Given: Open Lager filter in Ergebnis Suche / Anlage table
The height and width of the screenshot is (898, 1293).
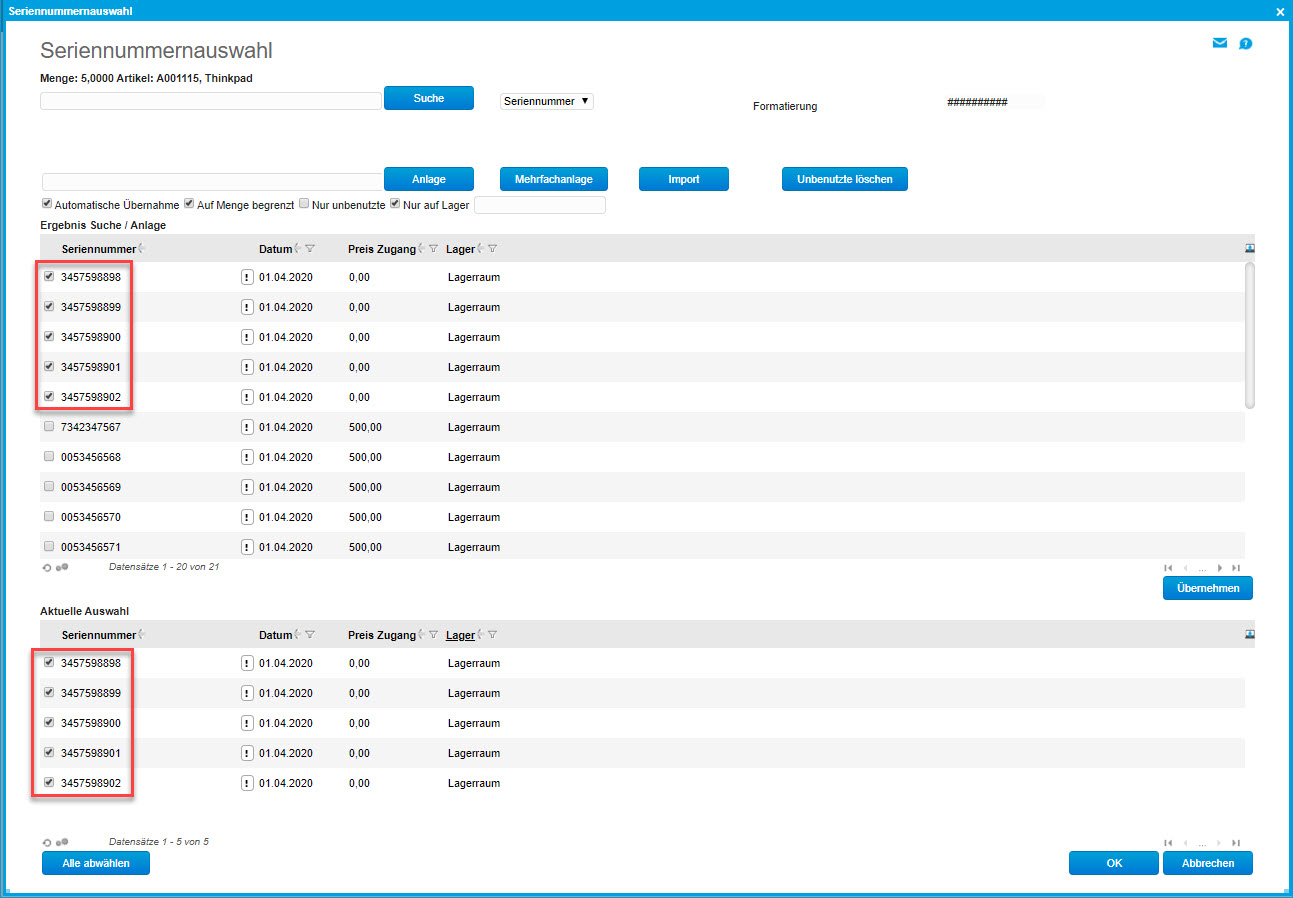Looking at the screenshot, I should coord(492,249).
